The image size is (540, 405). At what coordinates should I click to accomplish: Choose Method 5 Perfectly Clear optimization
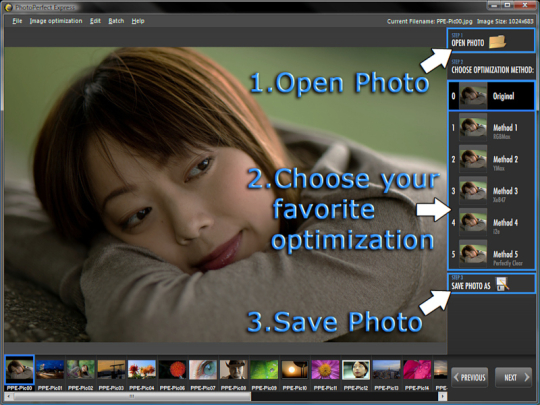pyautogui.click(x=491, y=255)
